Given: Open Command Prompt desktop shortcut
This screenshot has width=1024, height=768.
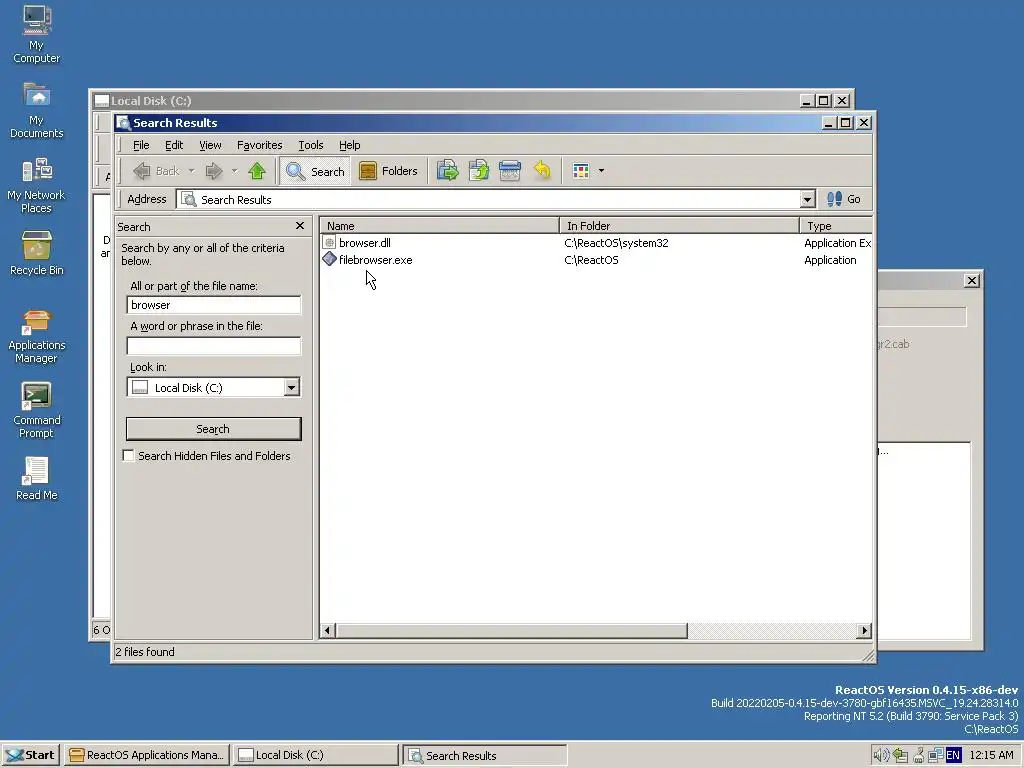Looking at the screenshot, I should [37, 411].
